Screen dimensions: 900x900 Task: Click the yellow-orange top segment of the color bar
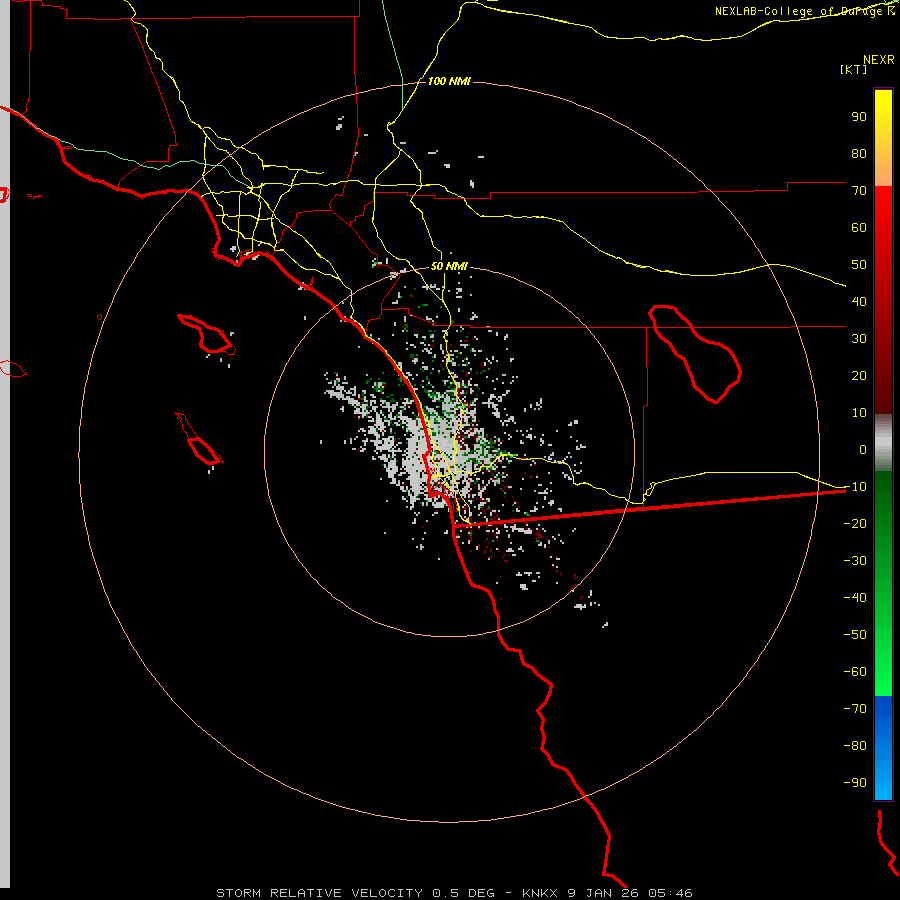(883, 138)
